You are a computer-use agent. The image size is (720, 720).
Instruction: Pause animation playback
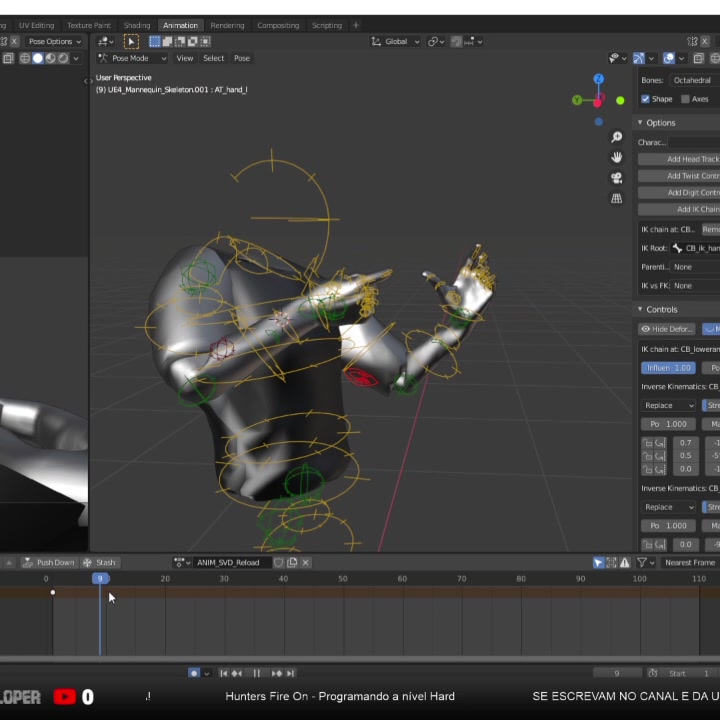(257, 673)
